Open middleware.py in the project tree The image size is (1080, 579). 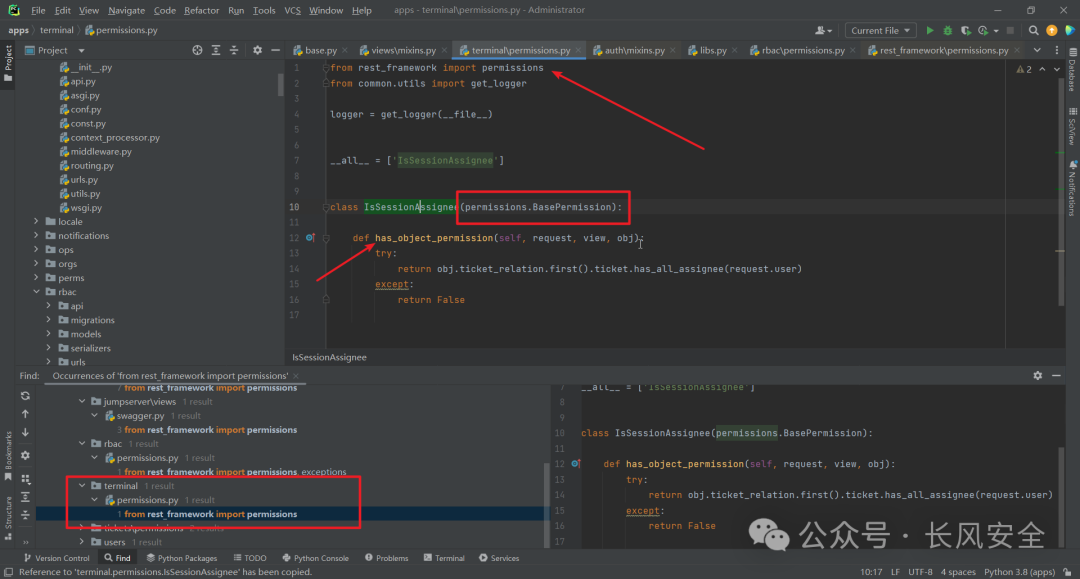101,152
